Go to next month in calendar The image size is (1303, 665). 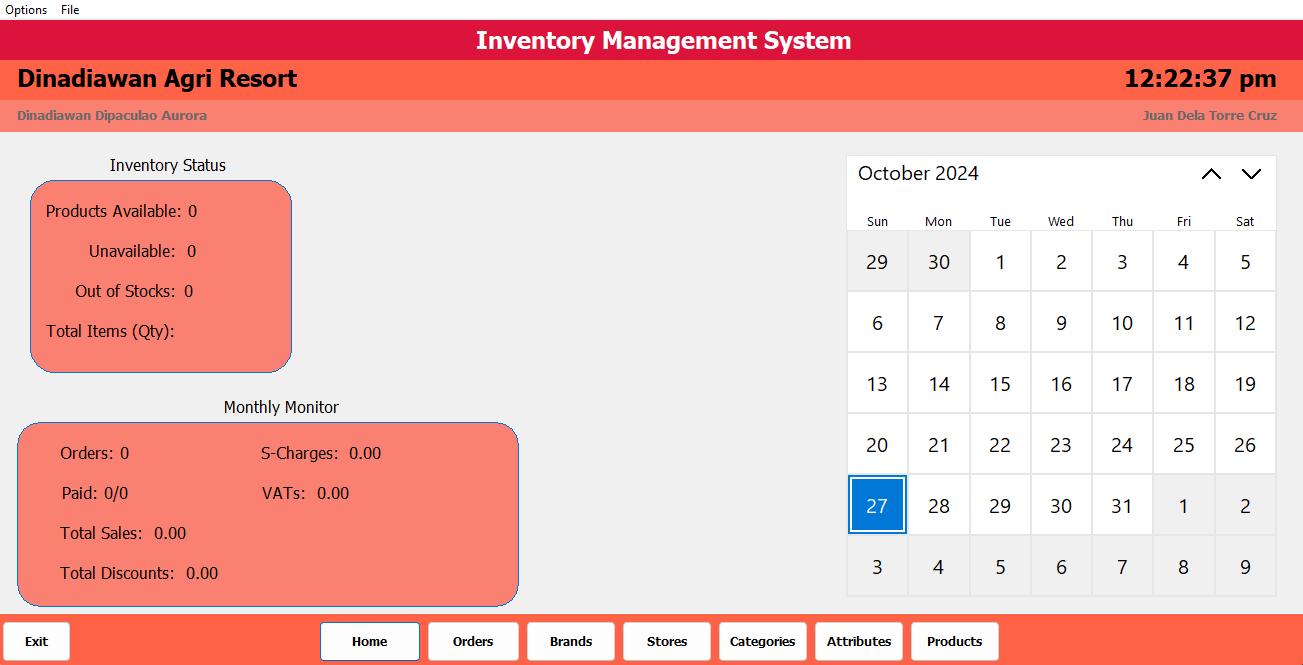tap(1251, 174)
